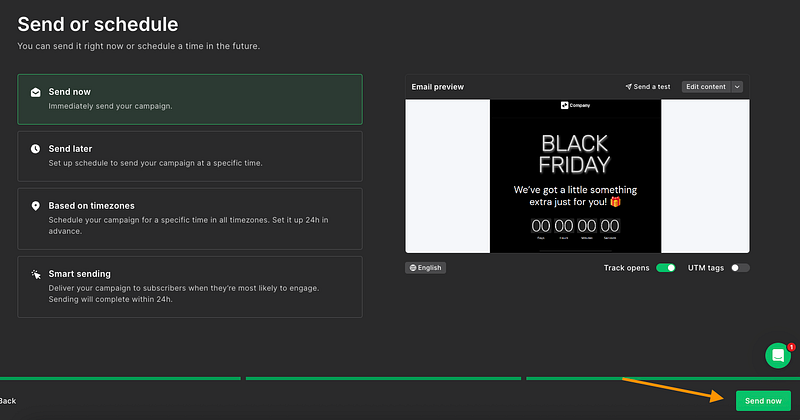This screenshot has height=420, width=800.
Task: Click the globe icon on the English button
Action: [x=413, y=268]
